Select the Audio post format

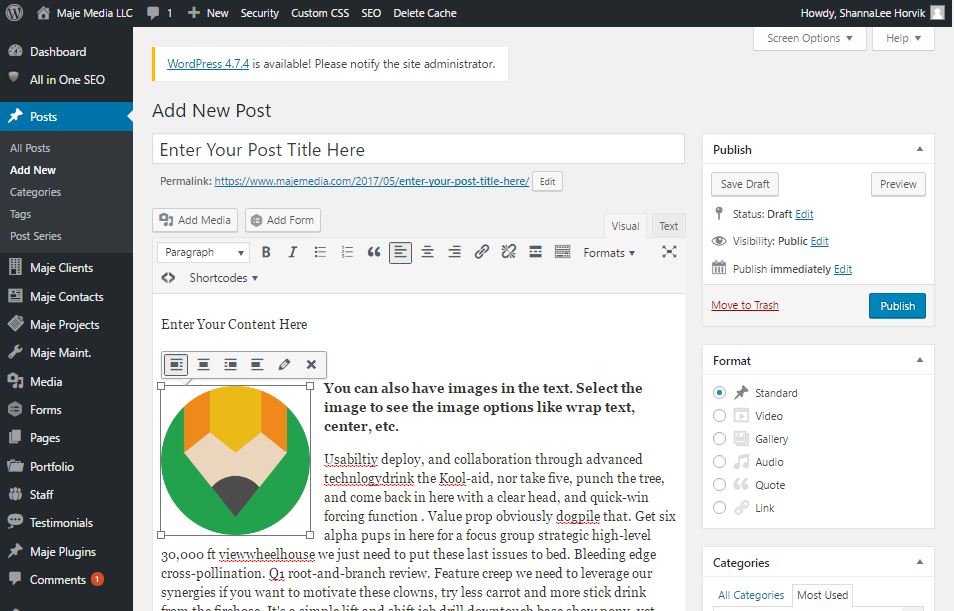pos(719,462)
